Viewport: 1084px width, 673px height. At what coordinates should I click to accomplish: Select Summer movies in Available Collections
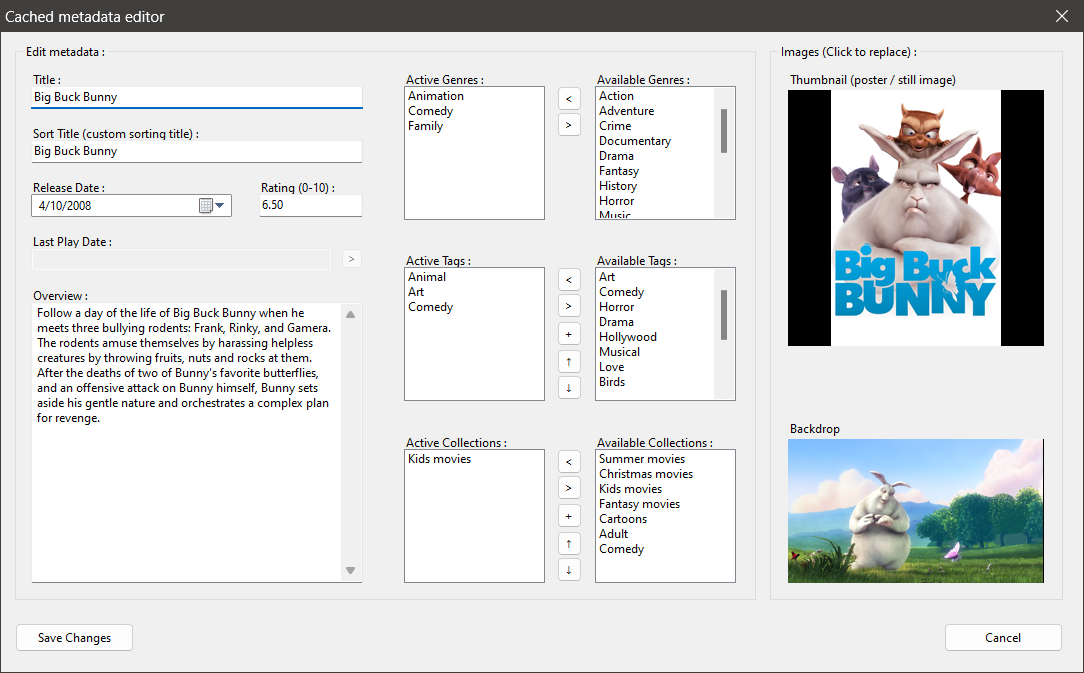(642, 459)
